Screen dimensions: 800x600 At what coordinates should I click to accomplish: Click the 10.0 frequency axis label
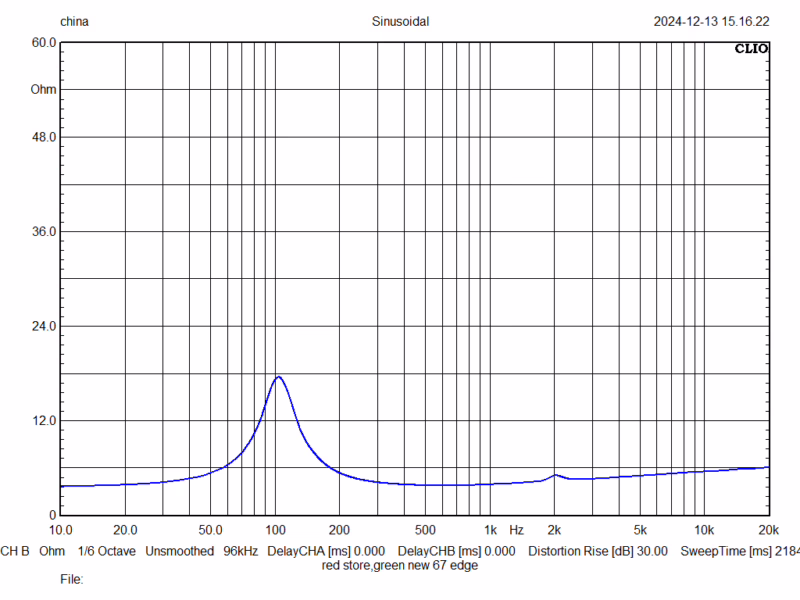pos(62,529)
